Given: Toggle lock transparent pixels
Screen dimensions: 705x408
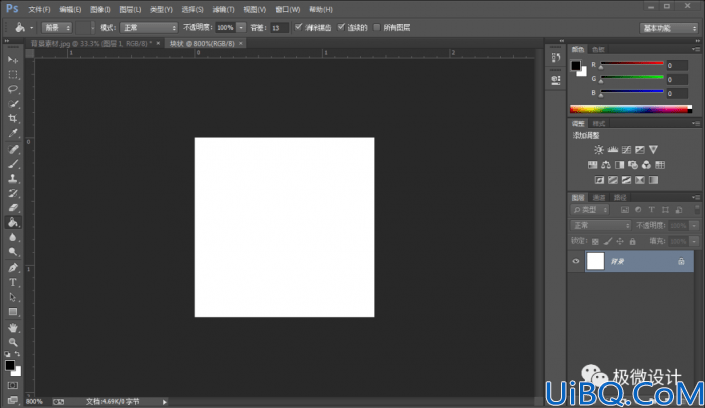Looking at the screenshot, I should (595, 242).
